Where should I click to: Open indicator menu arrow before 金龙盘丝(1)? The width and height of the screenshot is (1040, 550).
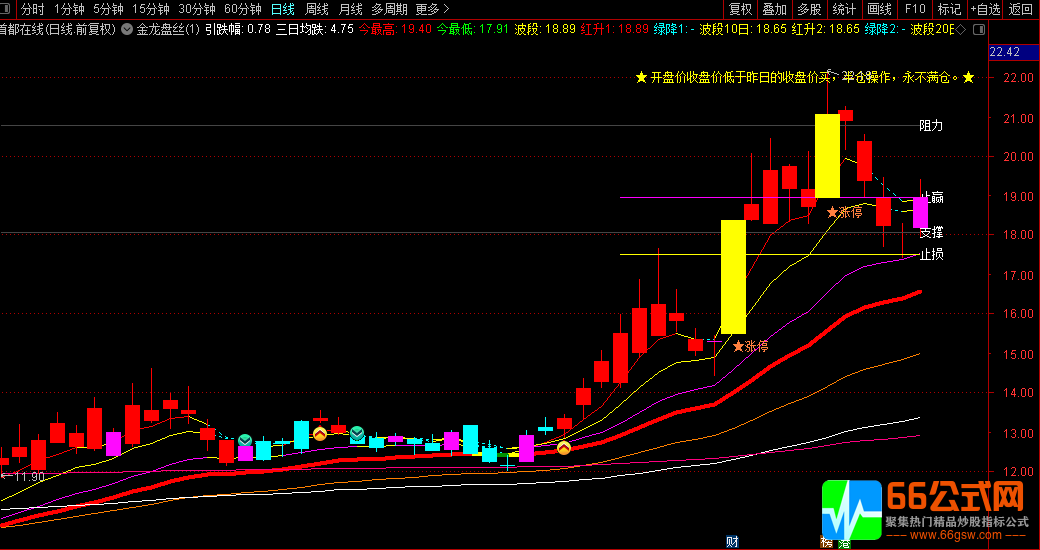tap(127, 29)
